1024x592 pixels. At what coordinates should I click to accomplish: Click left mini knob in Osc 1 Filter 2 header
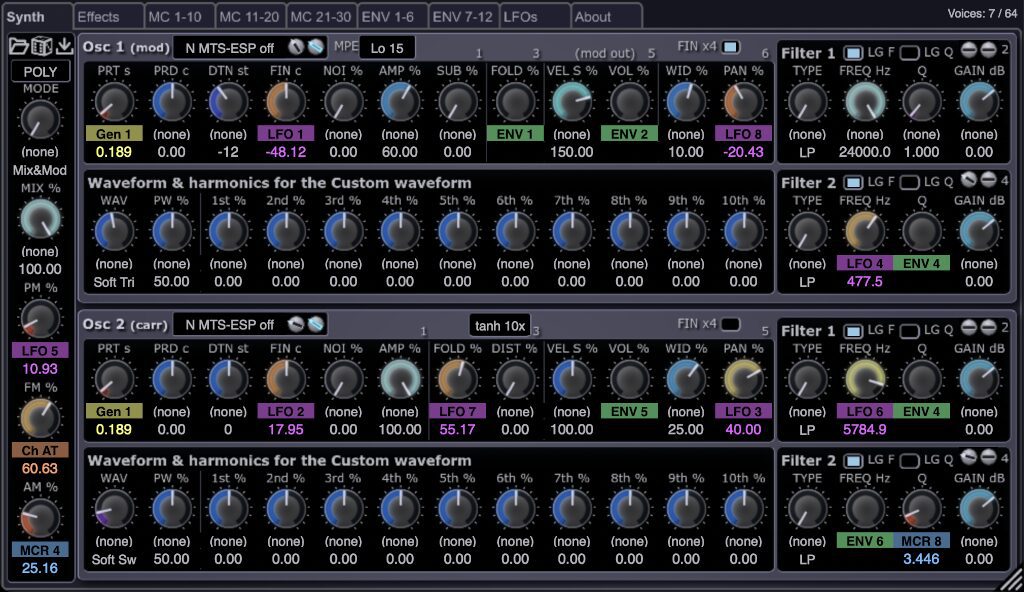pos(969,179)
